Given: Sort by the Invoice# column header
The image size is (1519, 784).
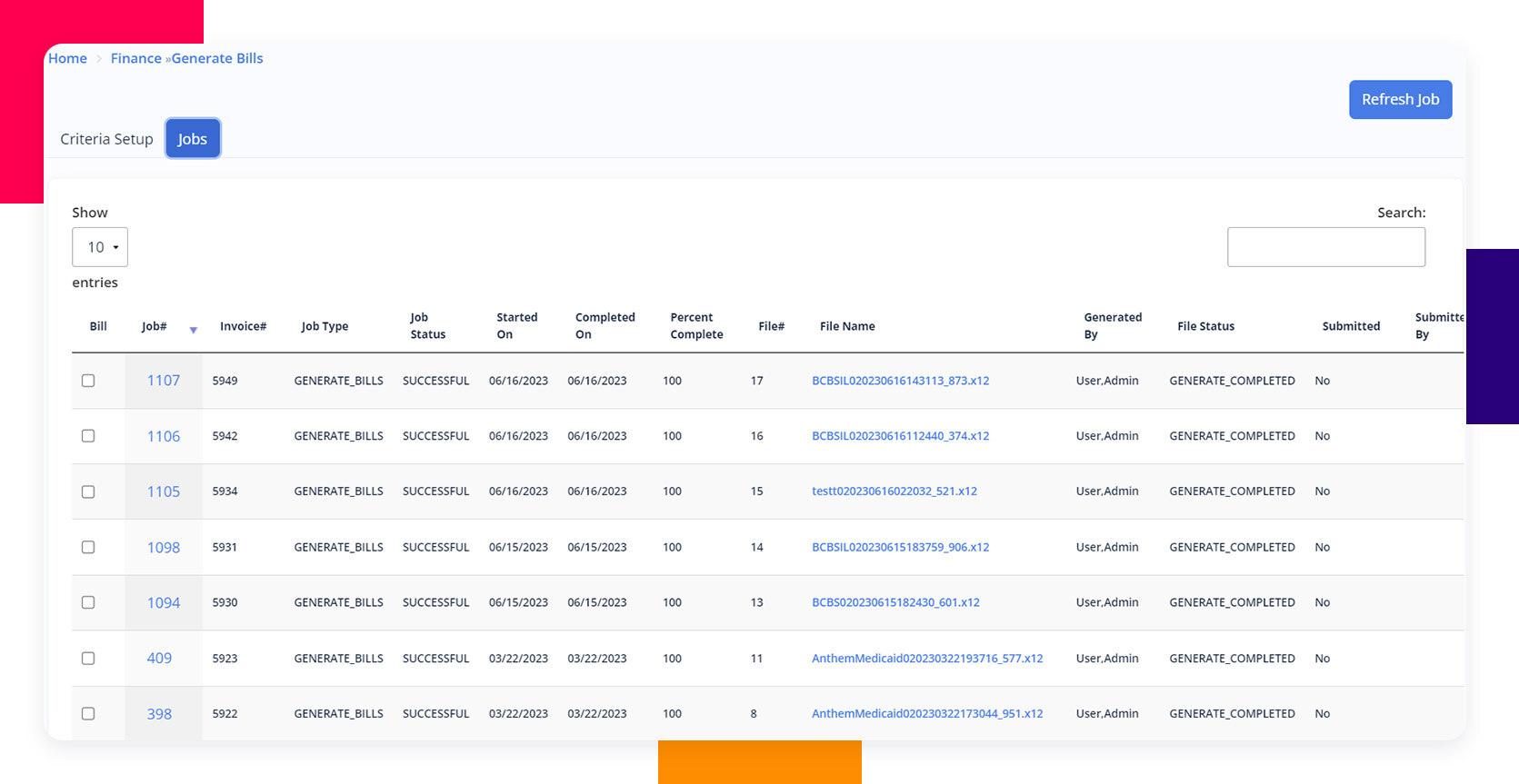Looking at the screenshot, I should click(x=243, y=326).
